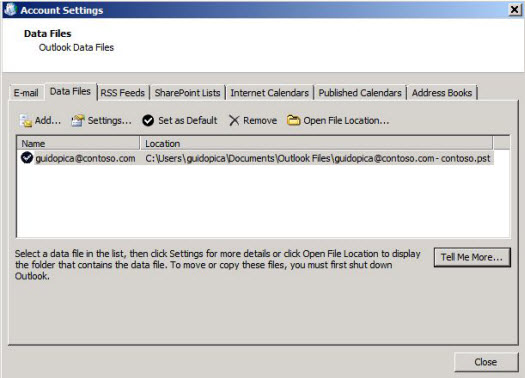Switch to Internet Calendars tab

tap(270, 92)
